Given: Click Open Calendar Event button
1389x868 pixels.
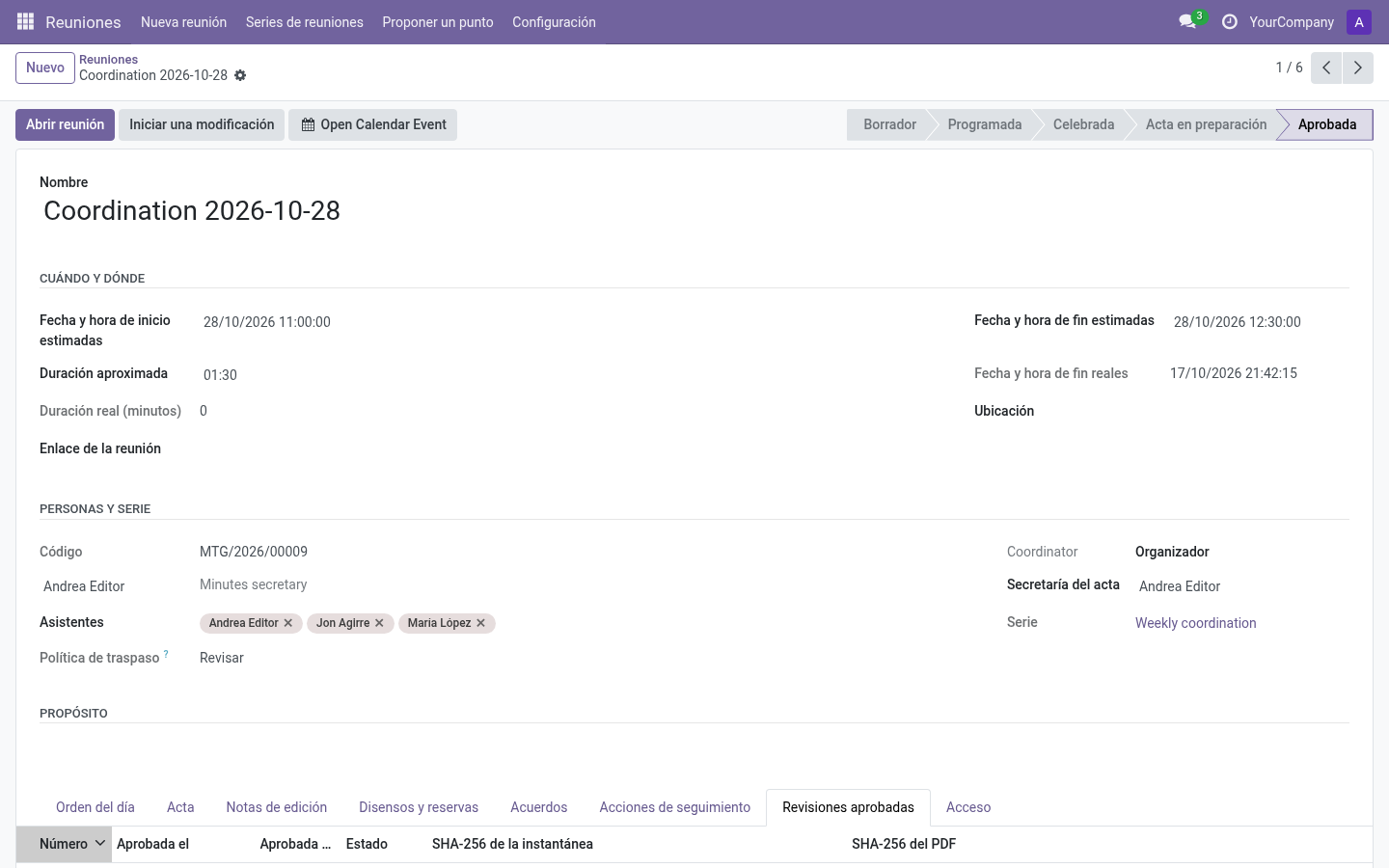Looking at the screenshot, I should [x=373, y=124].
